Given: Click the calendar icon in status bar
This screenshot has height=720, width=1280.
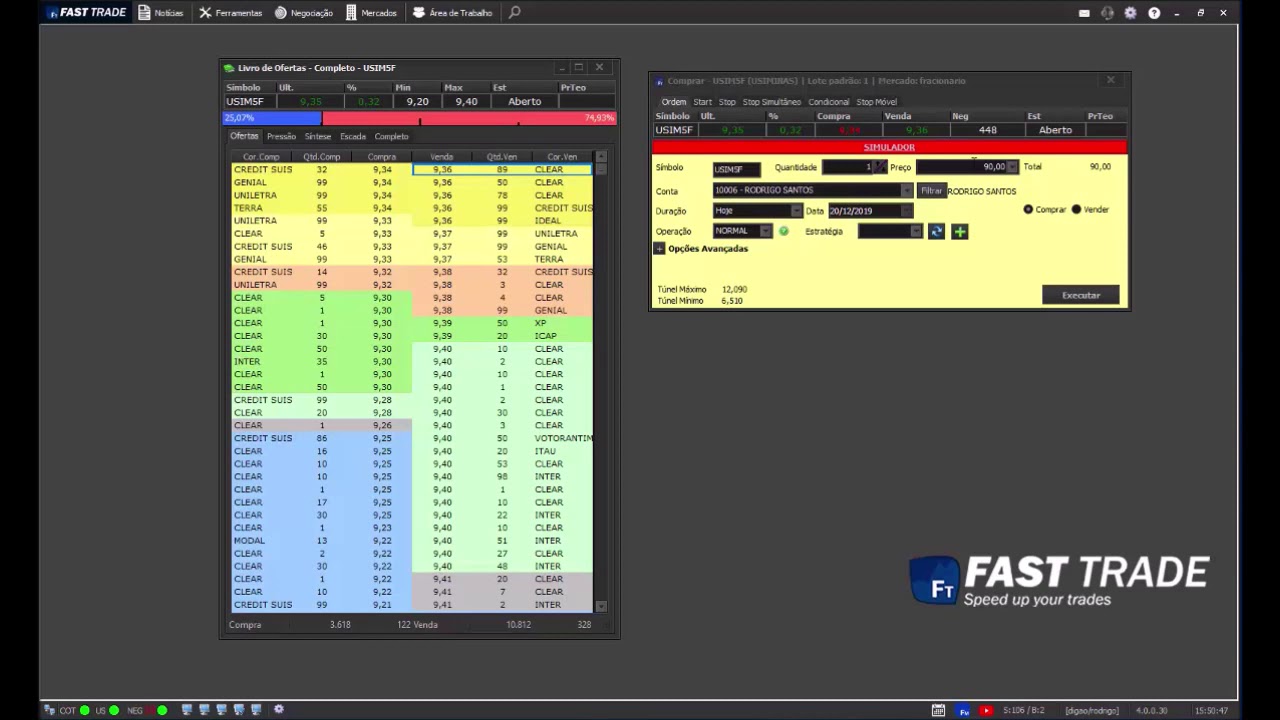Looking at the screenshot, I should point(938,710).
